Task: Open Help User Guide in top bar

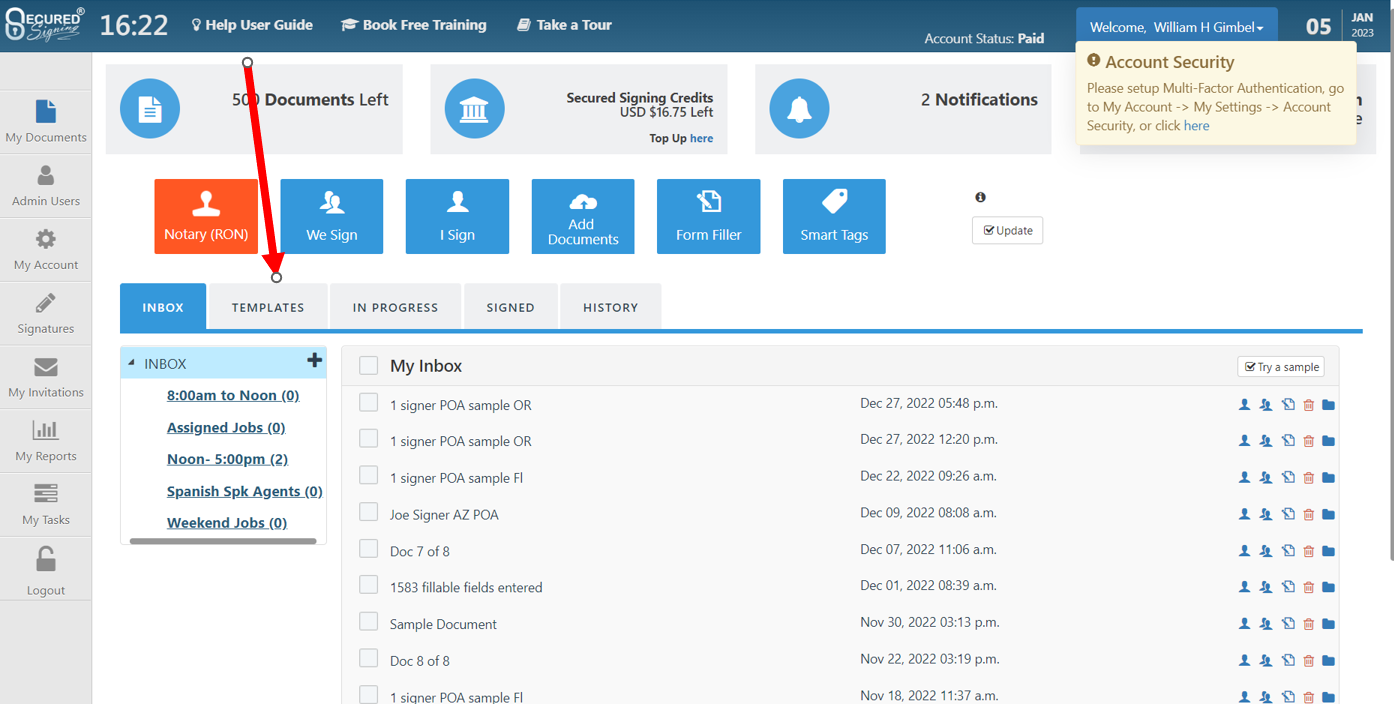Action: click(252, 25)
